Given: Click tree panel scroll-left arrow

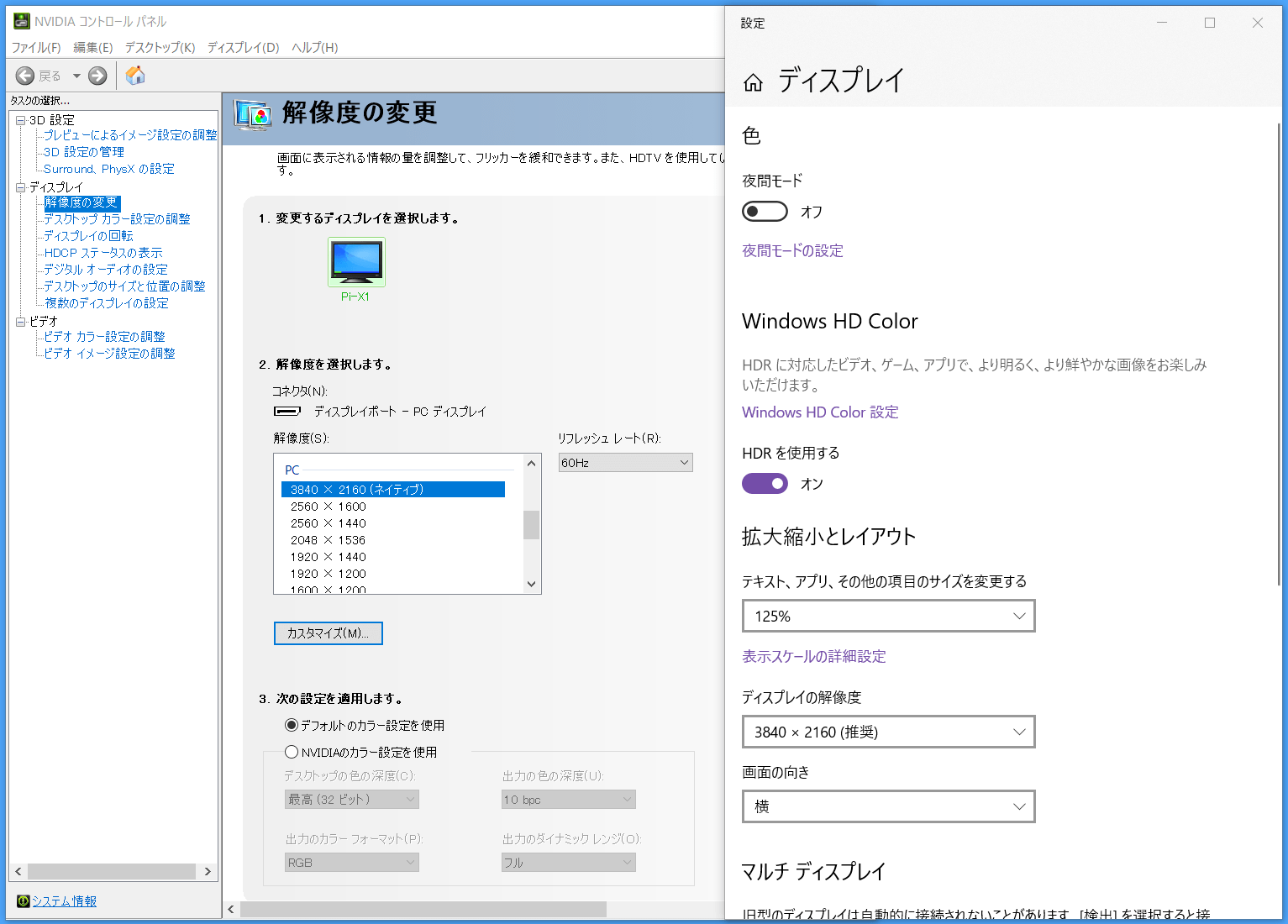Looking at the screenshot, I should [x=18, y=872].
